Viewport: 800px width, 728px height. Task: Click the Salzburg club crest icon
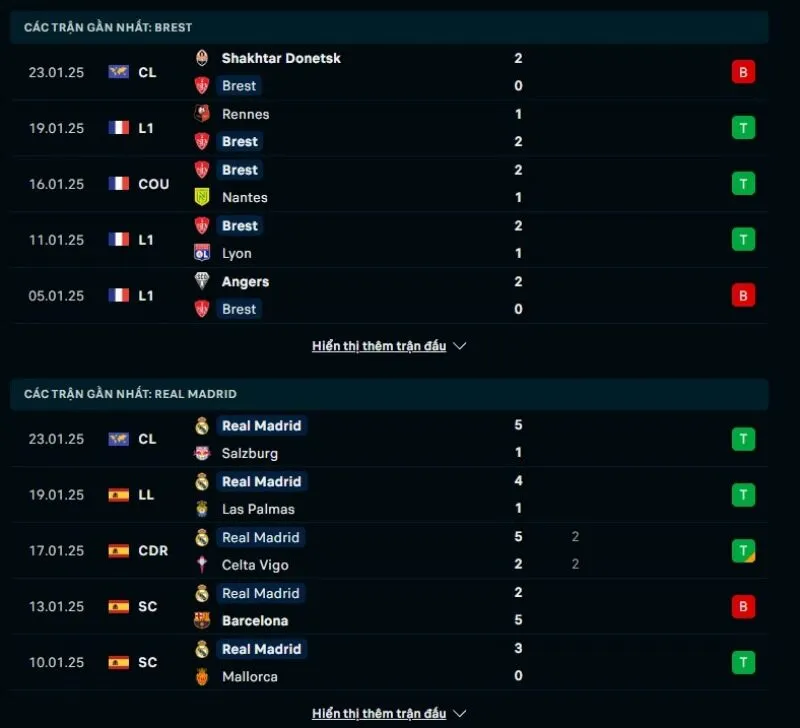(202, 453)
